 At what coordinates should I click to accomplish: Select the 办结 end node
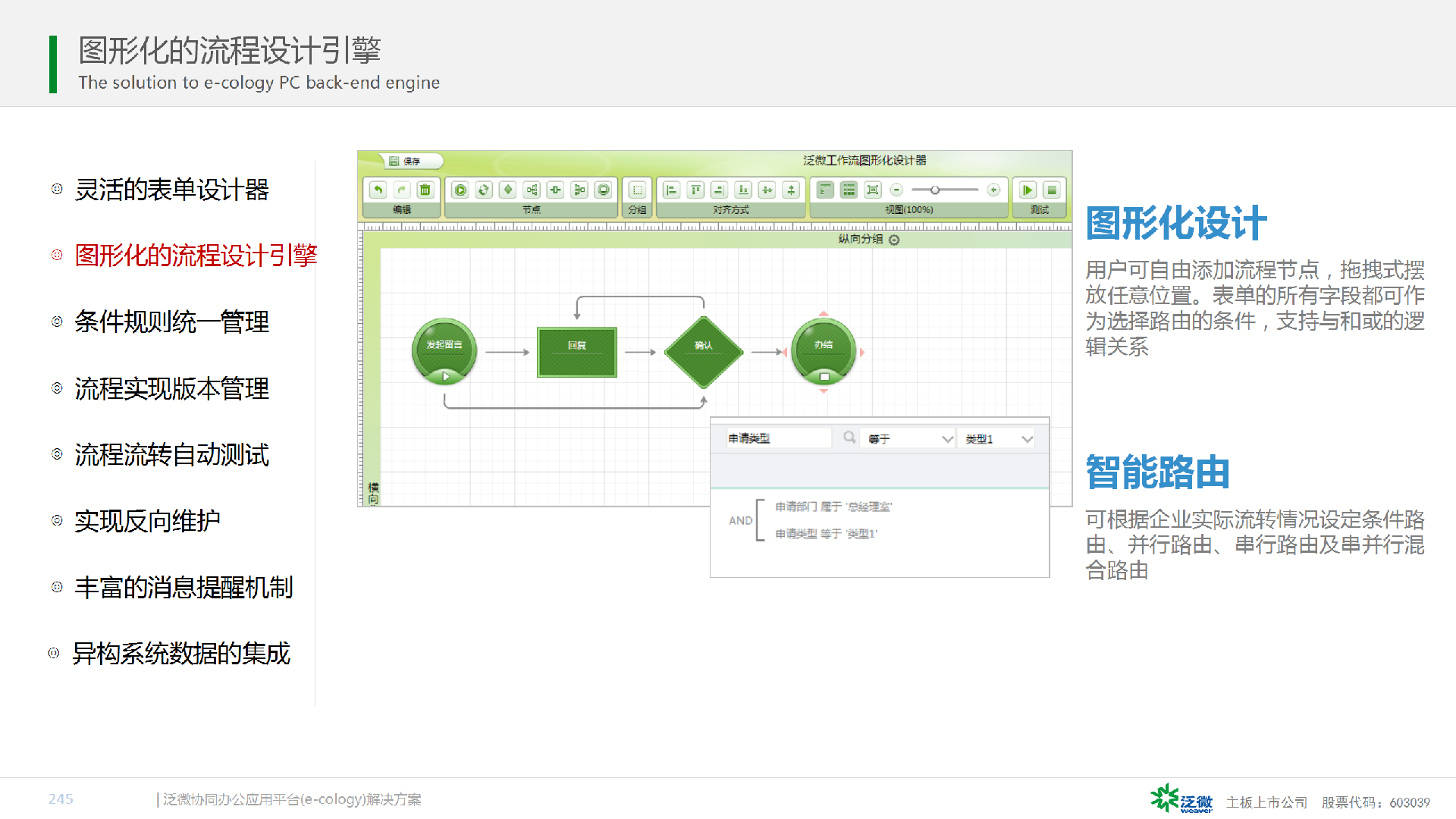(824, 351)
